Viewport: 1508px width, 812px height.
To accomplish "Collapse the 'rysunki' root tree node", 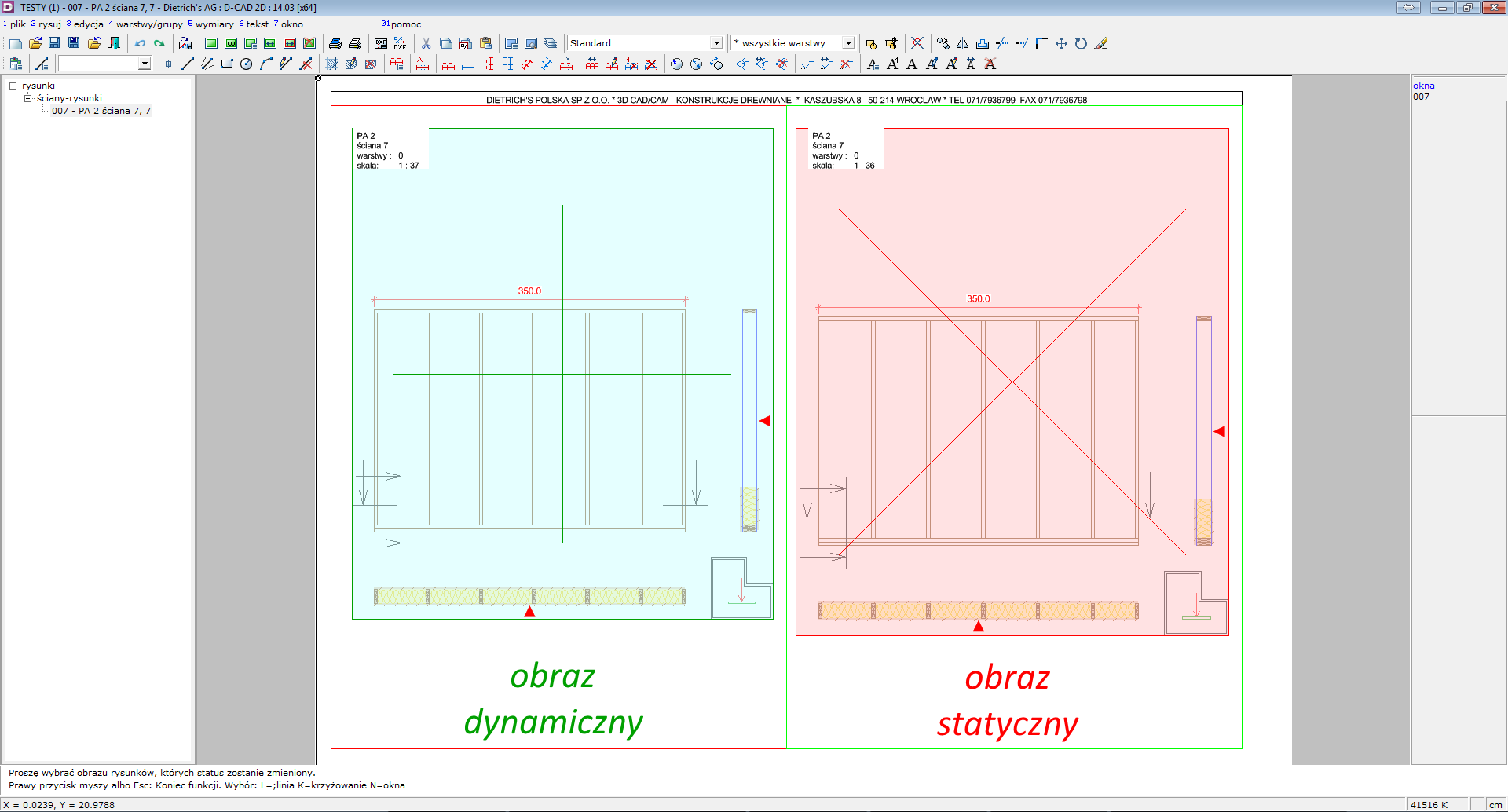I will 13,86.
